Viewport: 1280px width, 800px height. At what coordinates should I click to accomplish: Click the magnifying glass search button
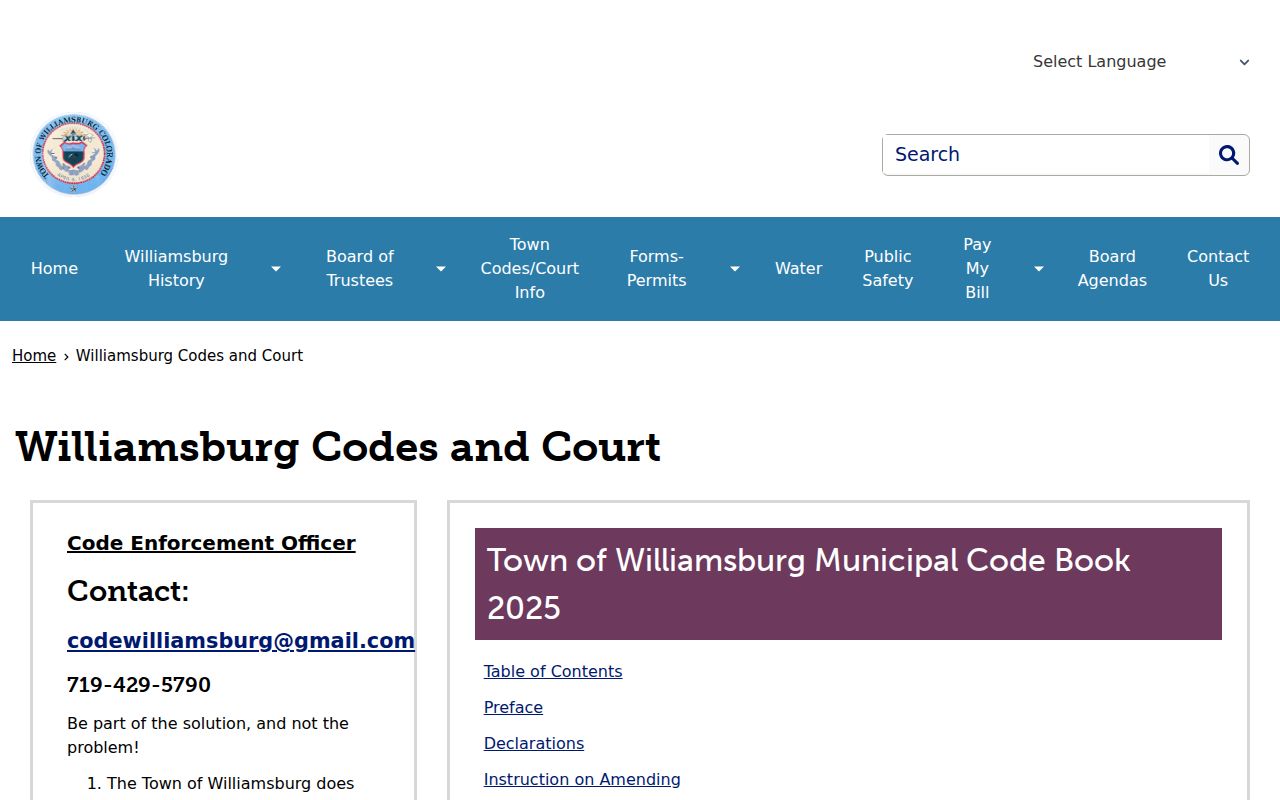click(1229, 155)
